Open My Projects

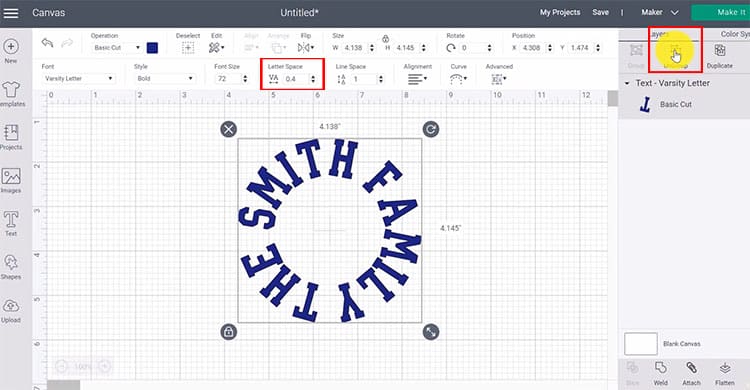560,12
